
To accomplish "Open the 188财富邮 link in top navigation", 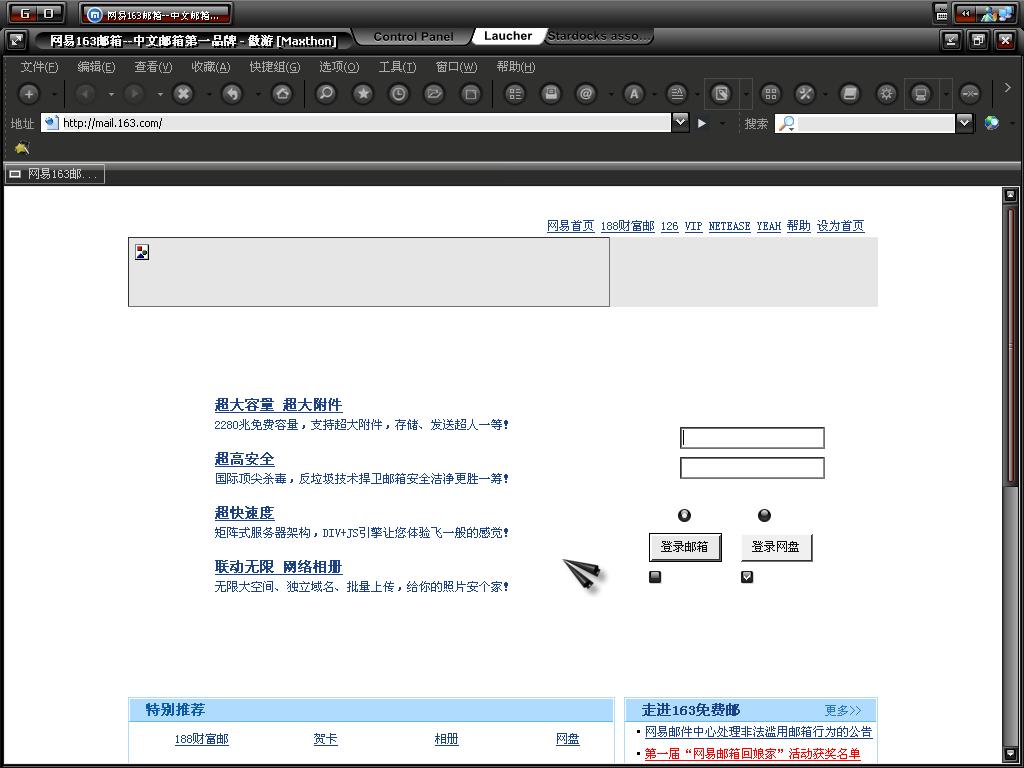I will coord(628,226).
